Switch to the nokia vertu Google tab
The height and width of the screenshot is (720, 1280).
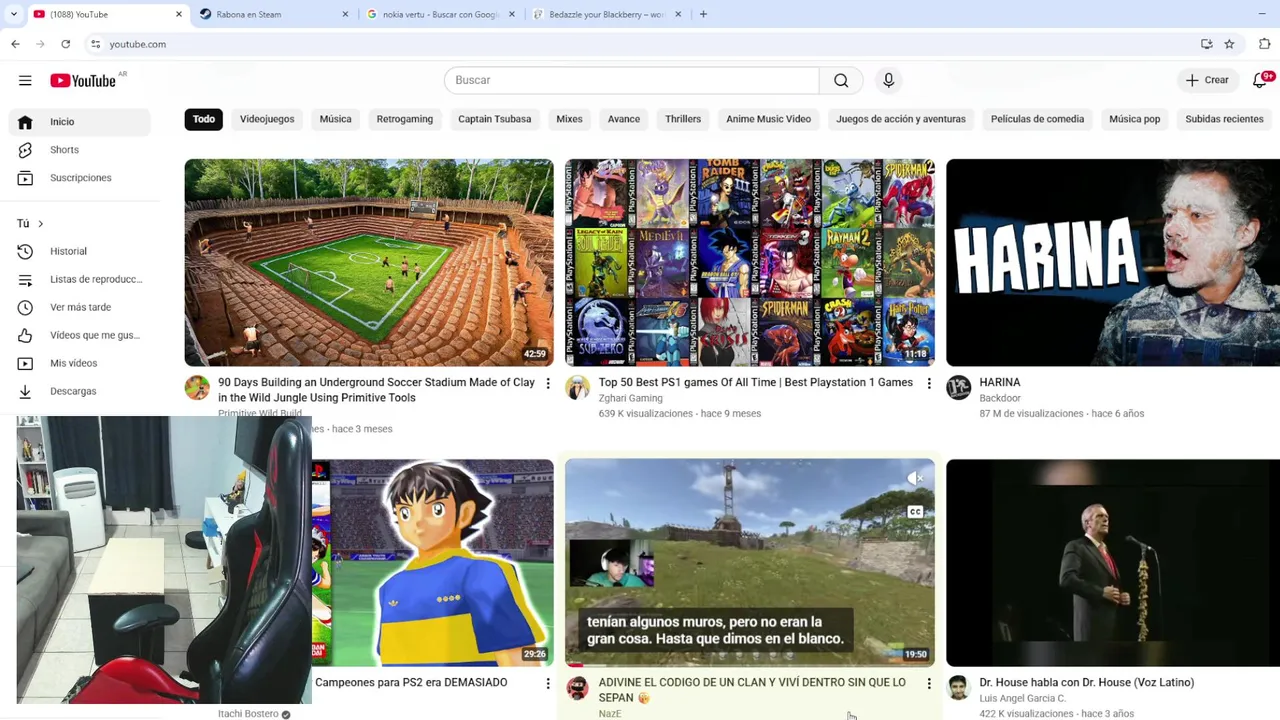tap(440, 14)
